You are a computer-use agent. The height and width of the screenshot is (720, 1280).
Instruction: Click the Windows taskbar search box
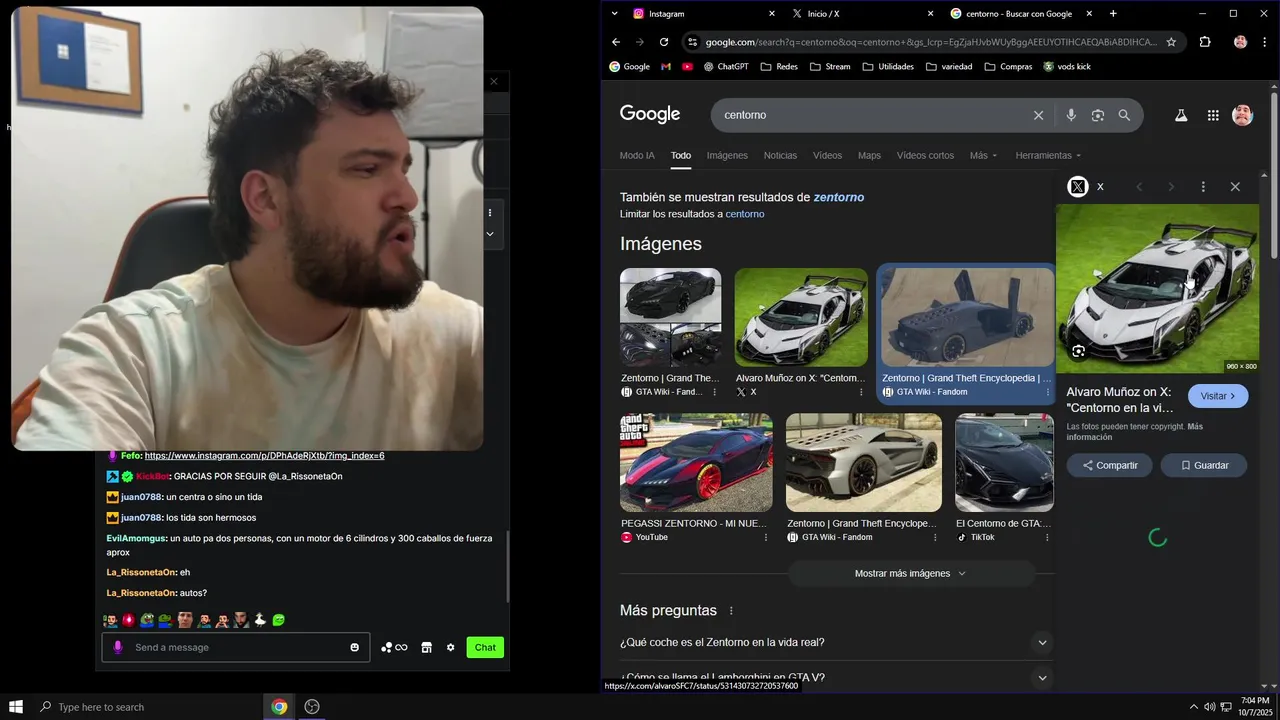coord(147,707)
